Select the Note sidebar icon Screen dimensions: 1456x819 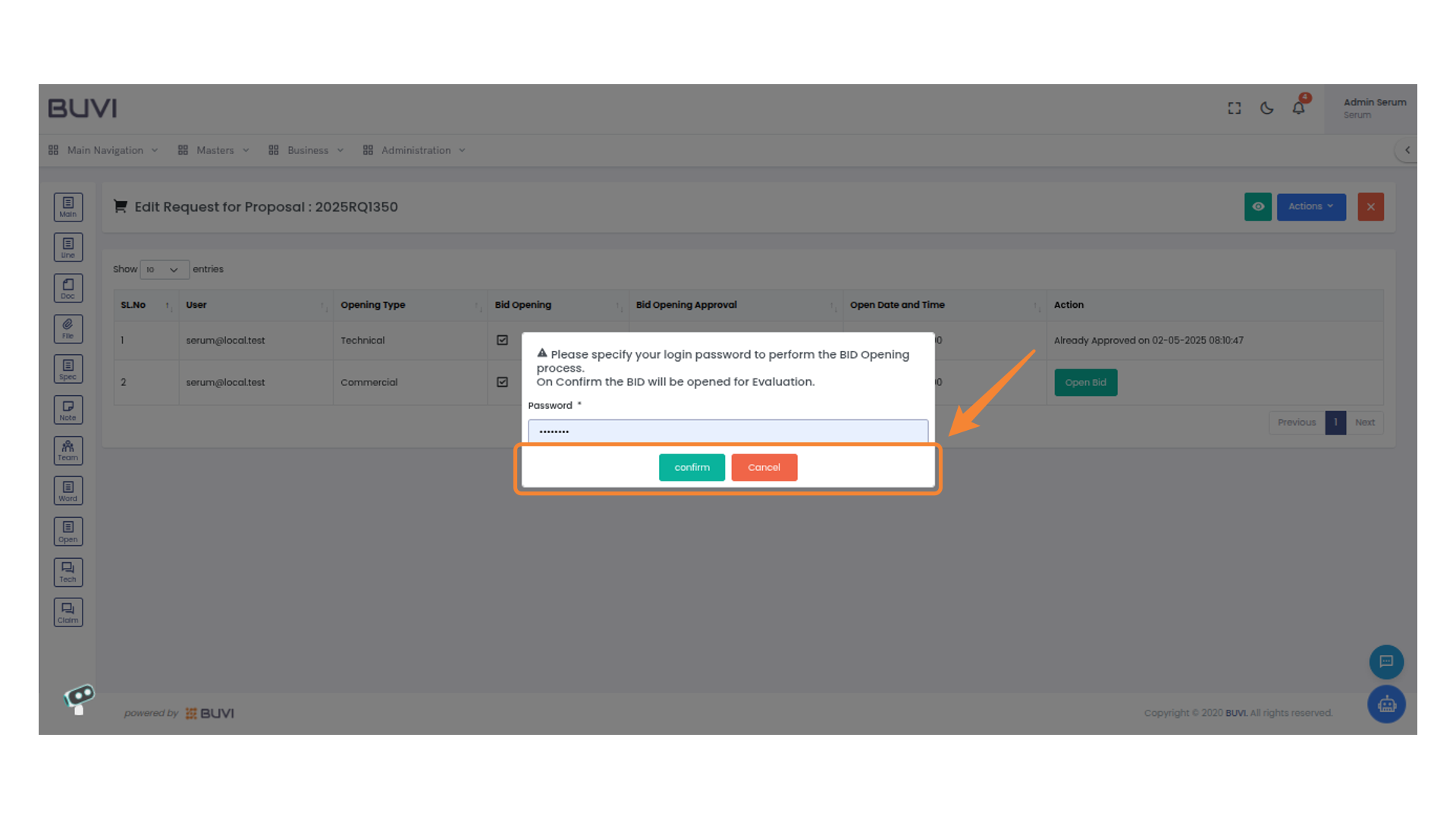(x=68, y=409)
